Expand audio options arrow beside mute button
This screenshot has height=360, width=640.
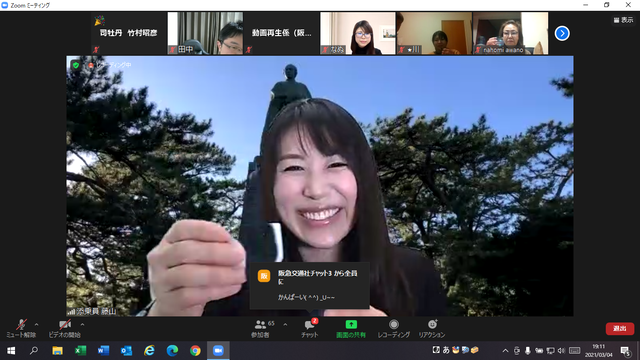tap(37, 325)
